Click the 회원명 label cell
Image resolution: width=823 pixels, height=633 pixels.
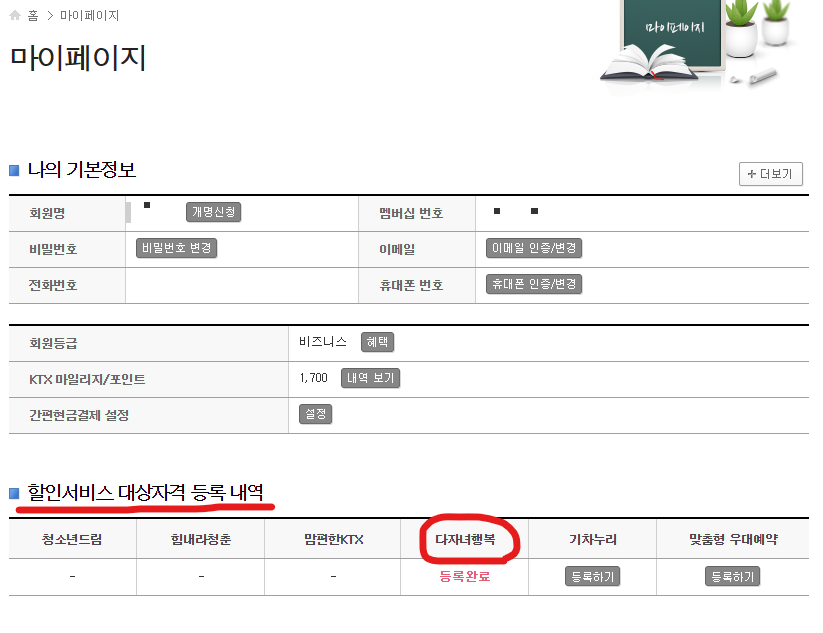coord(67,213)
